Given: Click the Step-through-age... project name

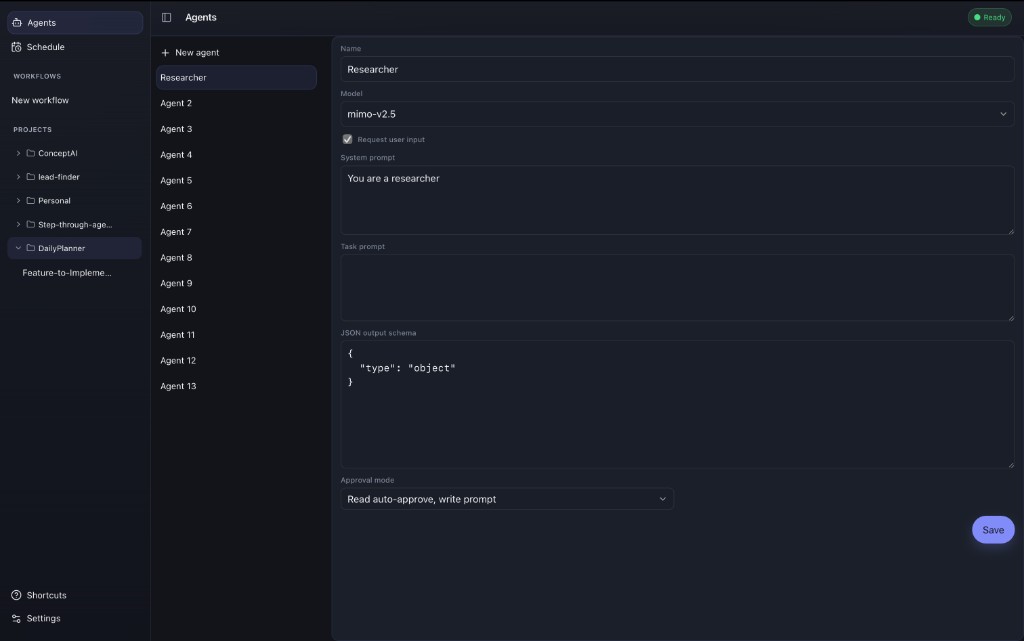Looking at the screenshot, I should click(75, 225).
